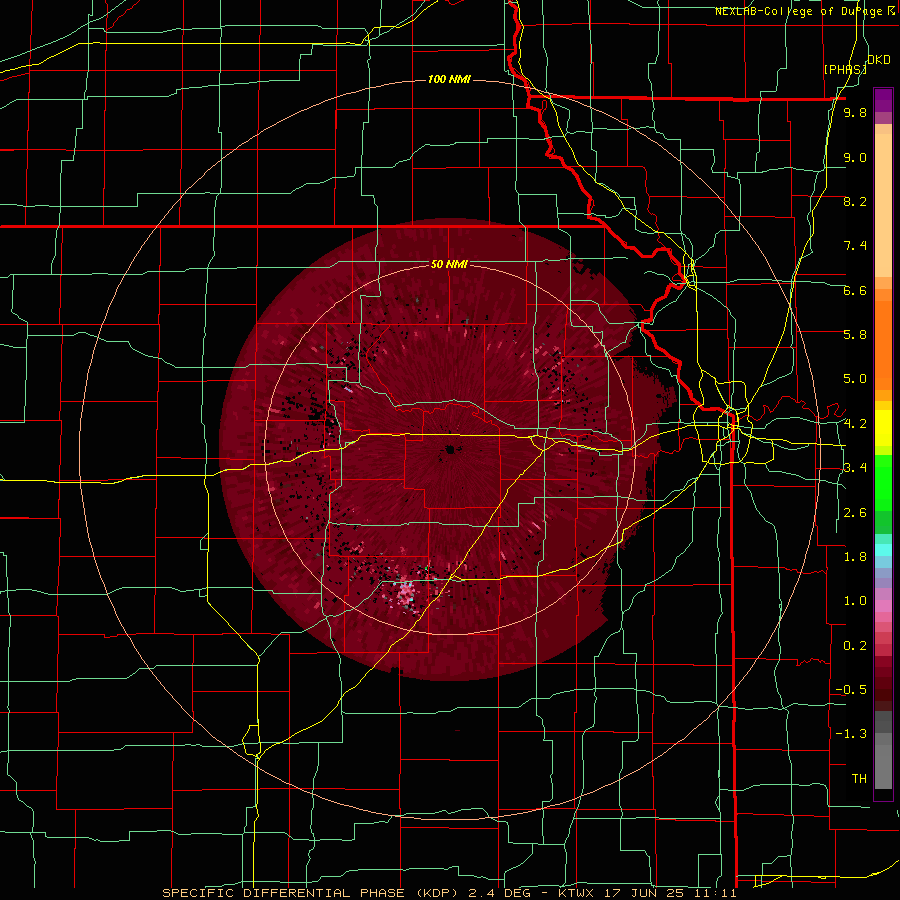The height and width of the screenshot is (900, 900).
Task: Pick the cyan band of the color scale
Action: pyautogui.click(x=883, y=549)
